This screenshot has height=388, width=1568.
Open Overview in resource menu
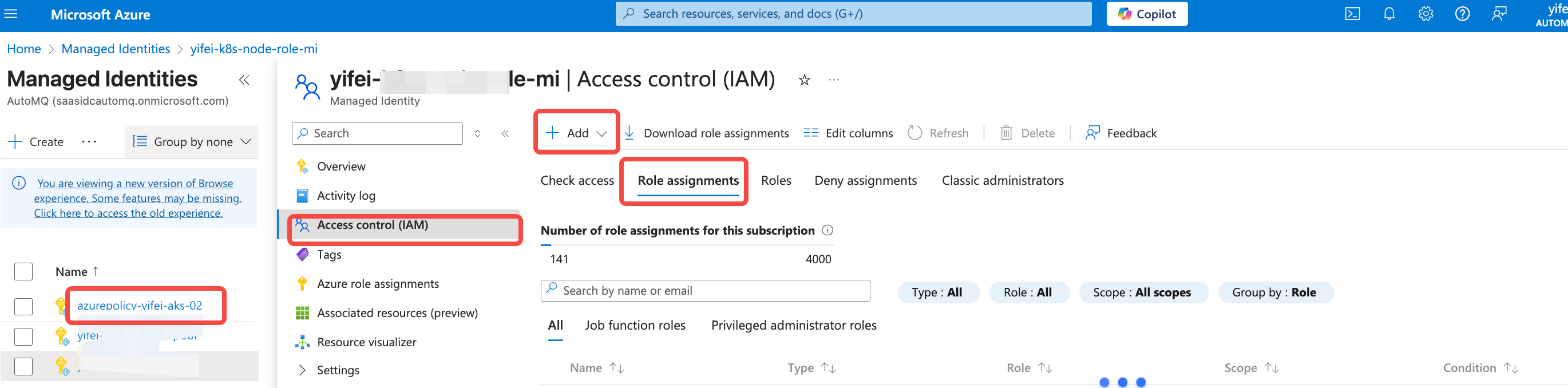(x=341, y=167)
